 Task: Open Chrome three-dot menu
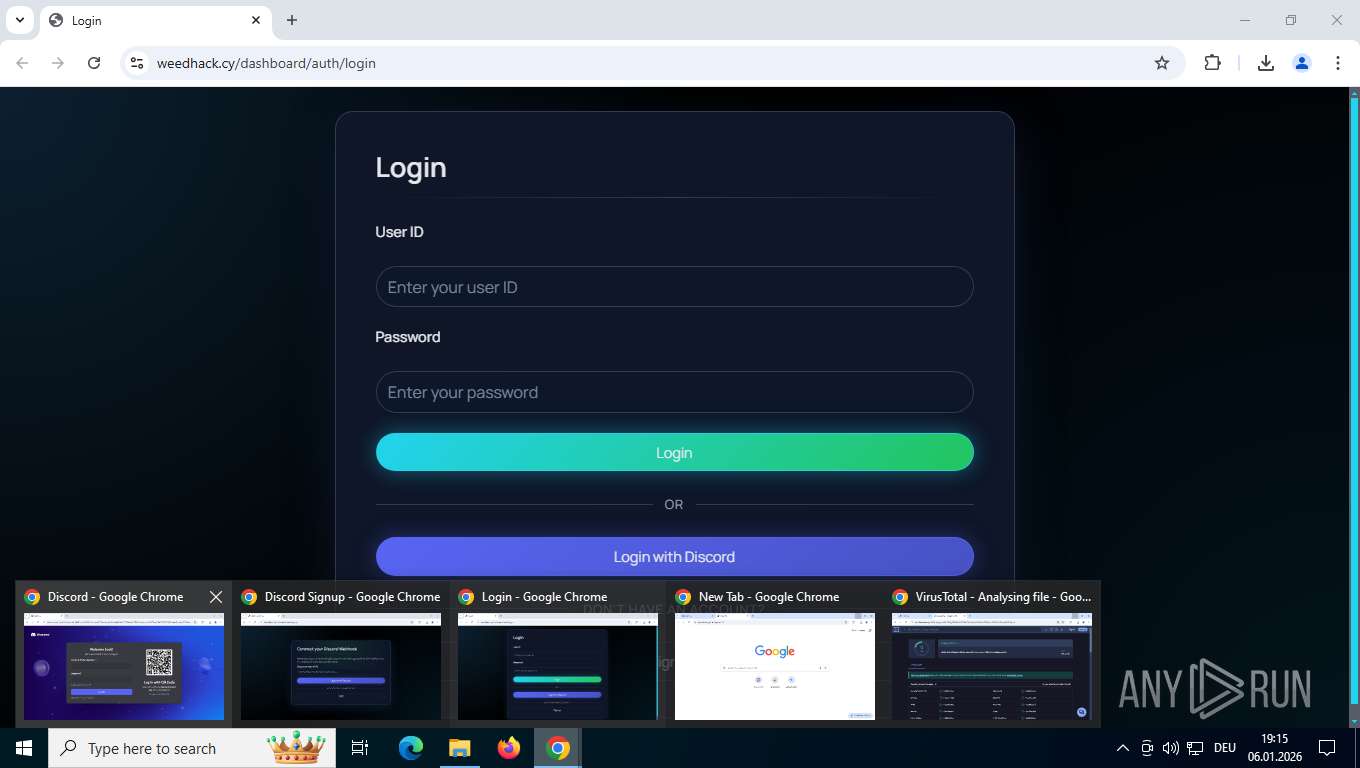click(x=1338, y=63)
